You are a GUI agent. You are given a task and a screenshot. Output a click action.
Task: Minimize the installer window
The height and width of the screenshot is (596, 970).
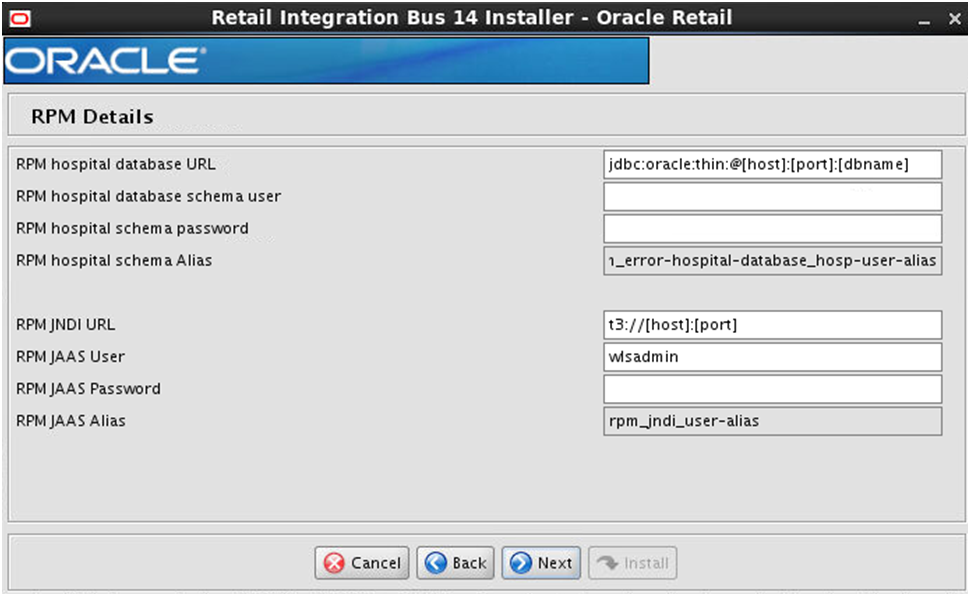coord(924,20)
